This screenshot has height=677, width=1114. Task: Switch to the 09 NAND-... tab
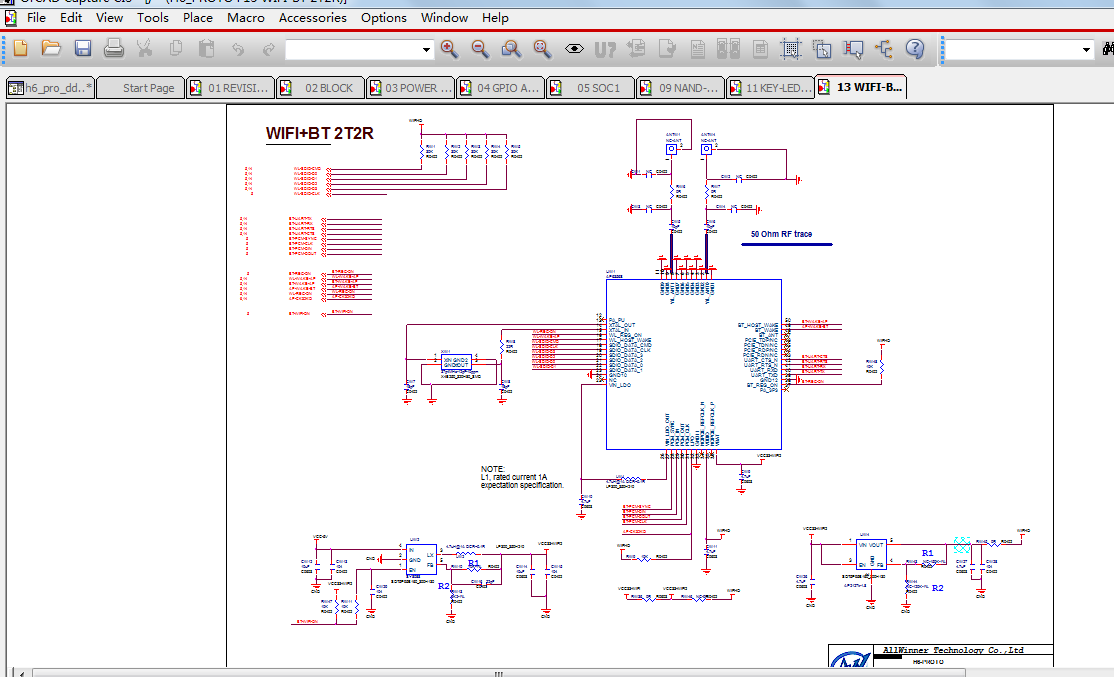click(681, 88)
